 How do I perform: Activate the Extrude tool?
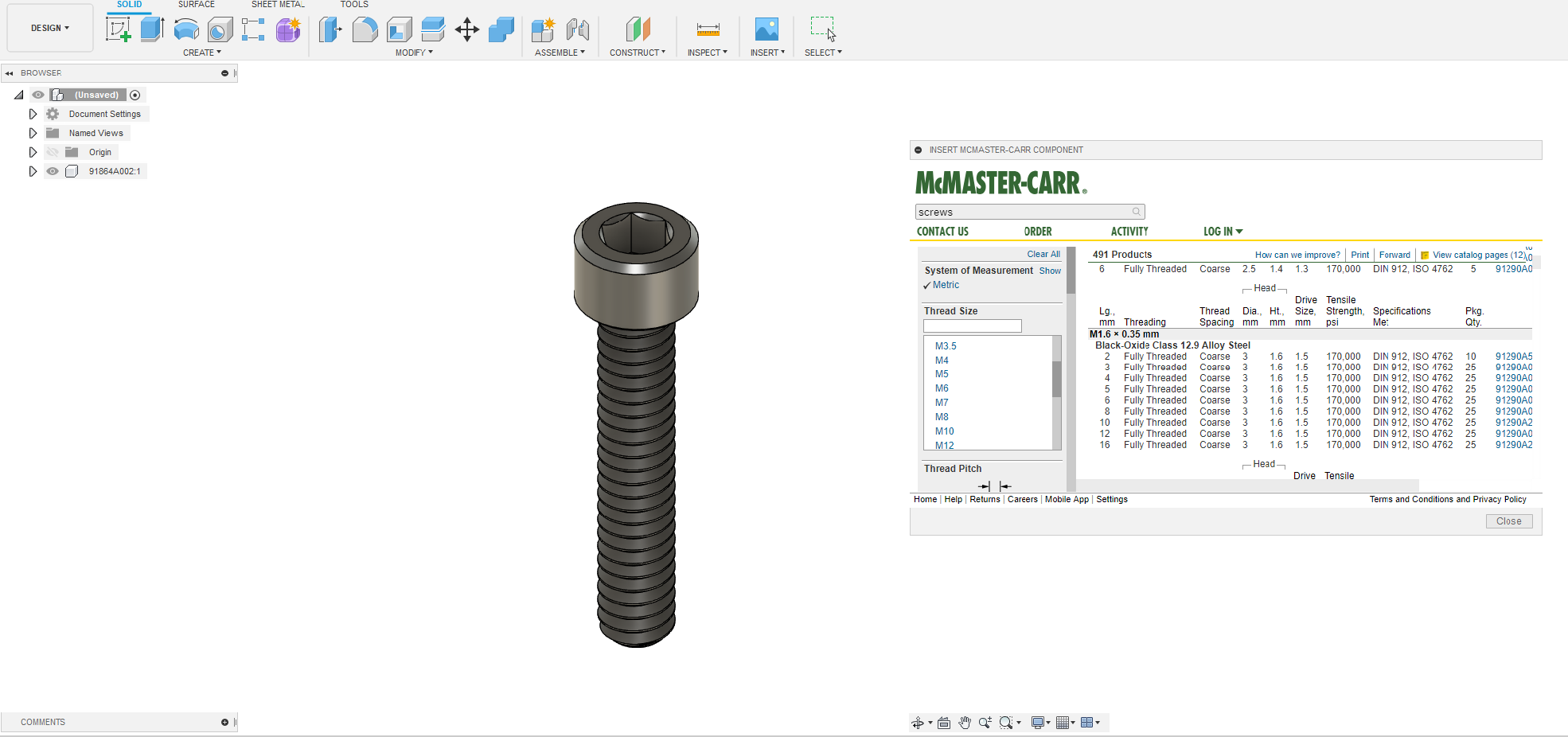(152, 29)
